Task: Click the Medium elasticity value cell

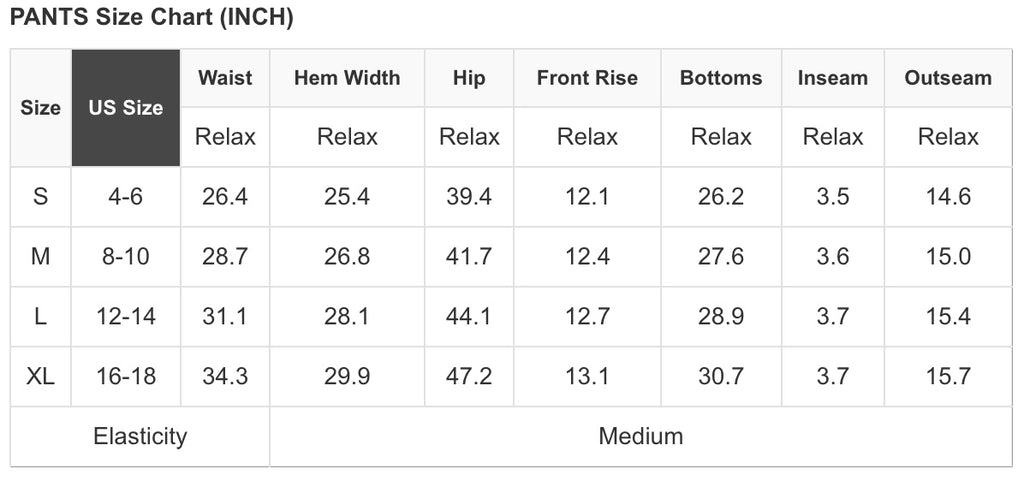Action: 641,436
